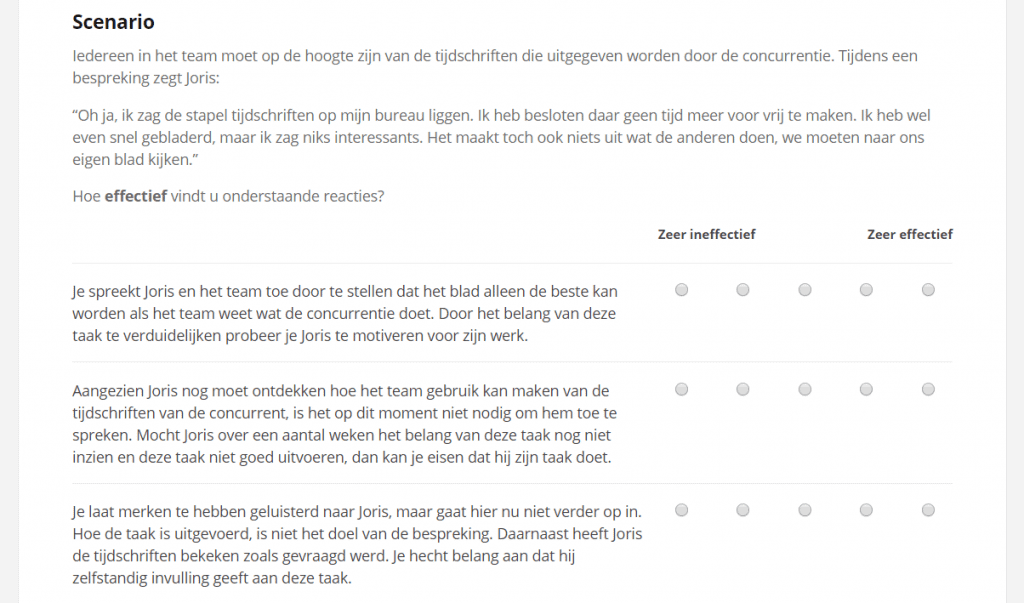Select fourth rating option for 'Je laat merken' response

coord(866,510)
